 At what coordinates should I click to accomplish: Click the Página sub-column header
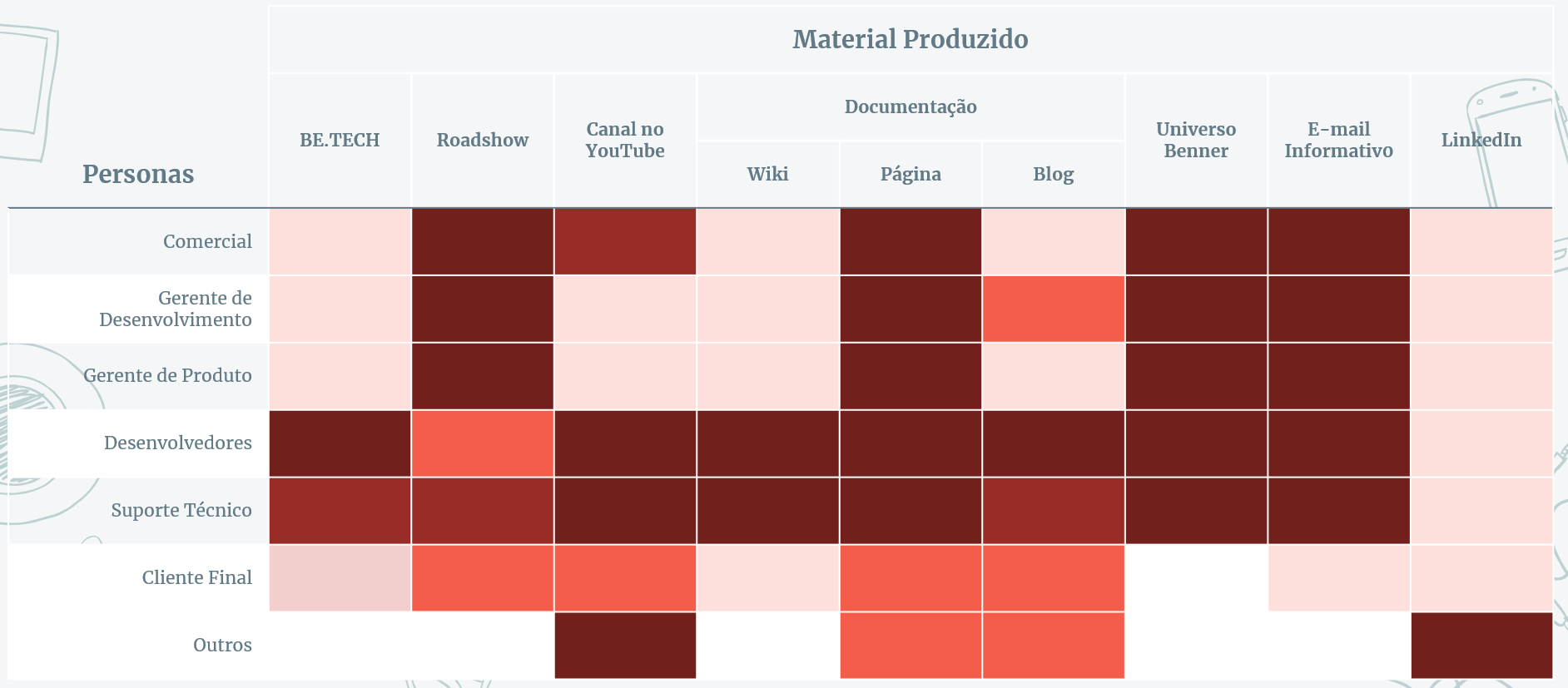pyautogui.click(x=911, y=174)
